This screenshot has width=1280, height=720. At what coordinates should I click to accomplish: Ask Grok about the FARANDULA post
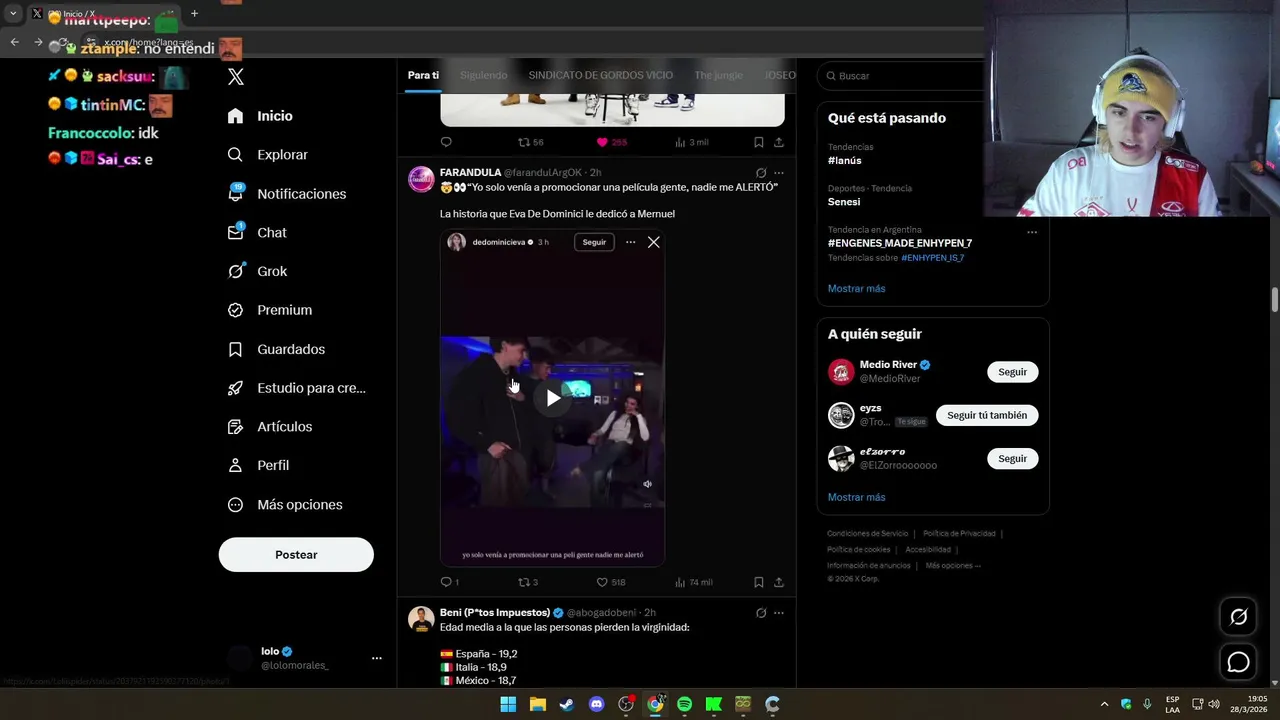point(761,173)
